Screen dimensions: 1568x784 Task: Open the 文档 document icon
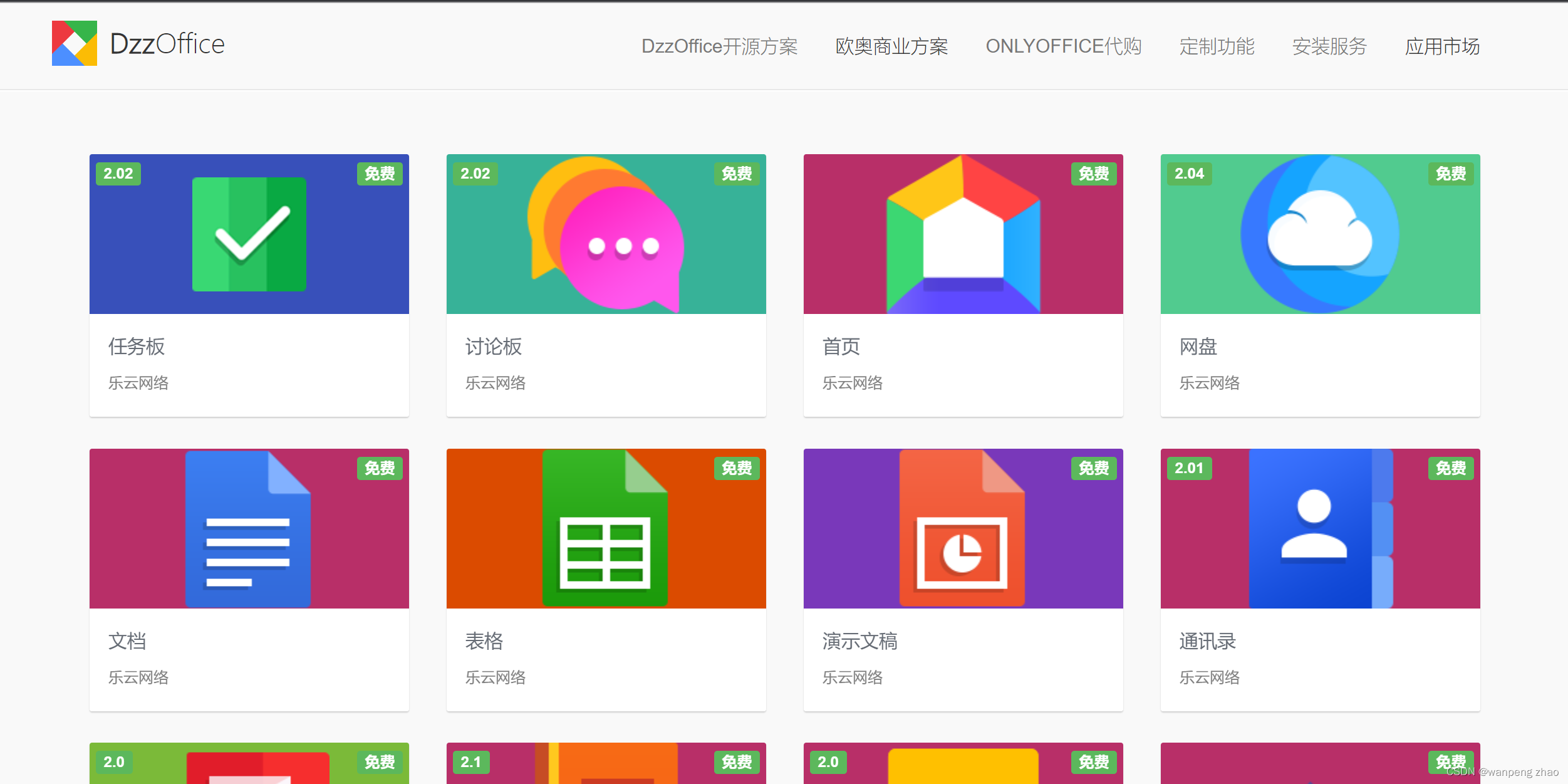248,528
